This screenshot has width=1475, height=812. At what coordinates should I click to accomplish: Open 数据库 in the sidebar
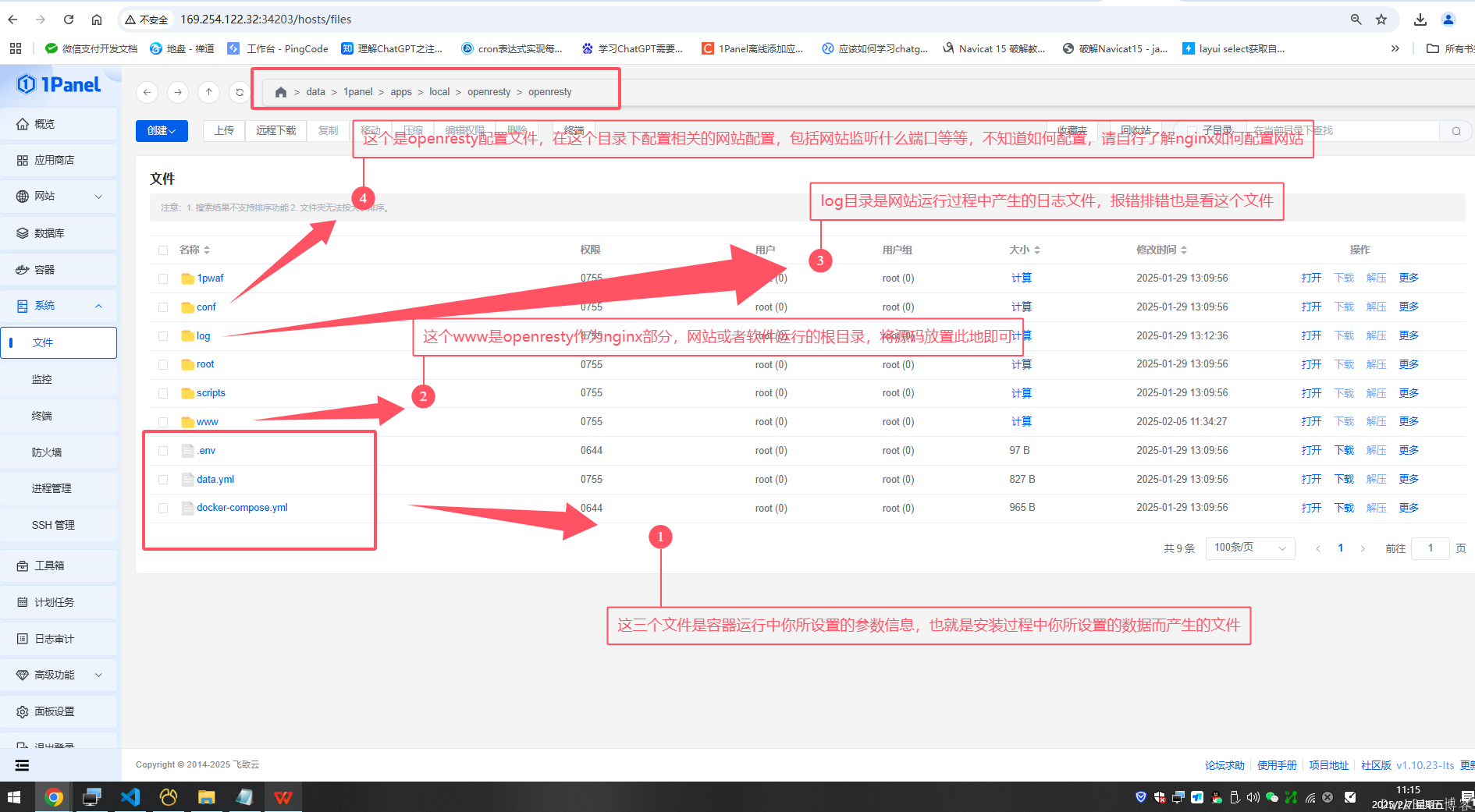[59, 233]
